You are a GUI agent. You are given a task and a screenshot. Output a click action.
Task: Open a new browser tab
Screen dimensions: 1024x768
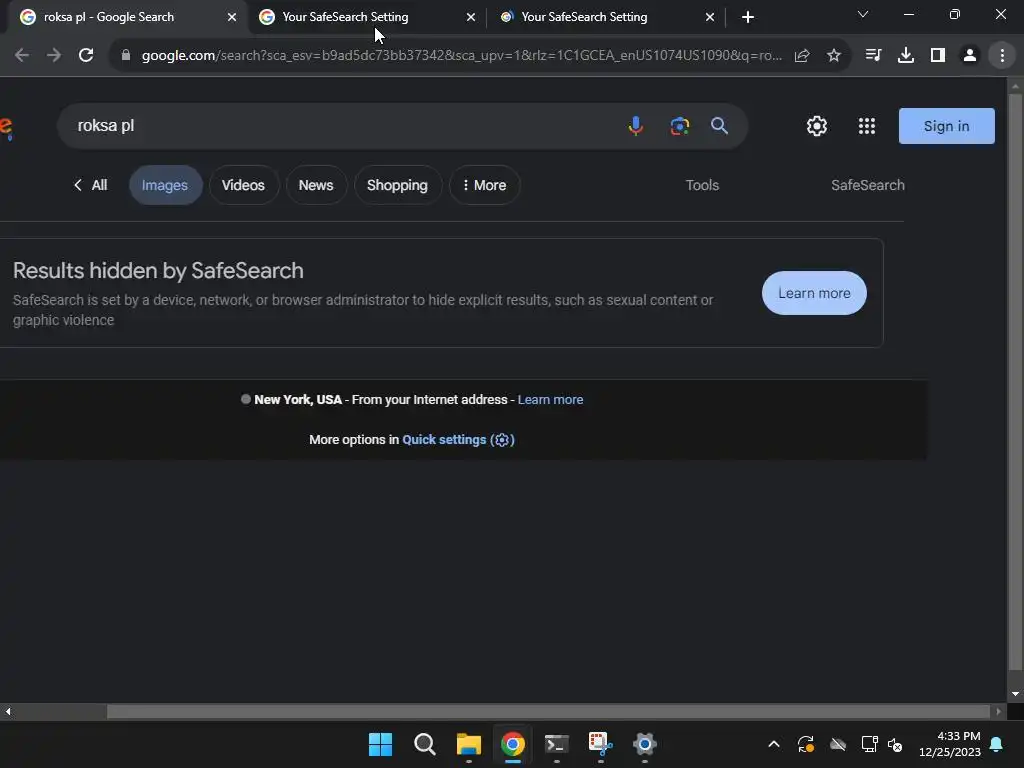pyautogui.click(x=748, y=17)
